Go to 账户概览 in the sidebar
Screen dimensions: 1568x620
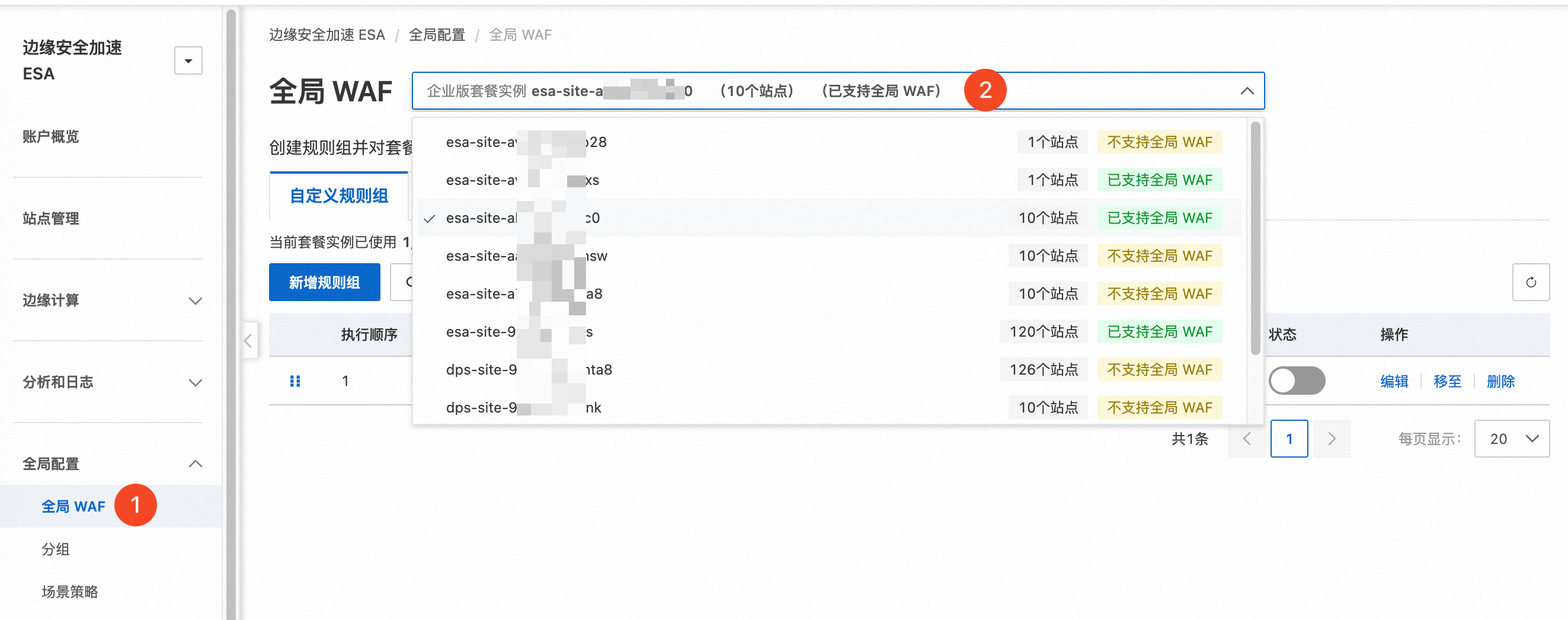click(x=50, y=136)
